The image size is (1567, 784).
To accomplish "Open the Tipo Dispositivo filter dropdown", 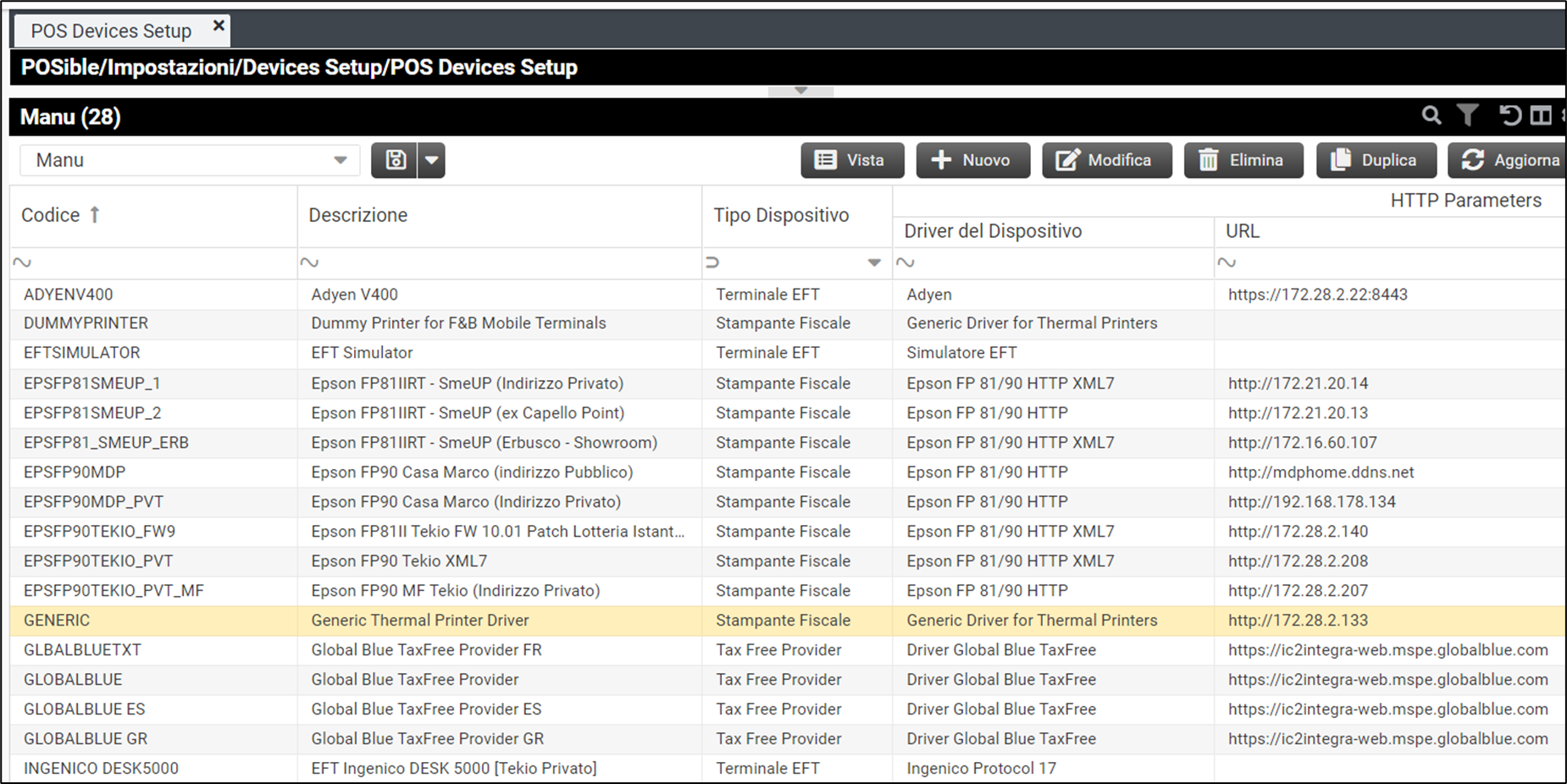I will [874, 262].
